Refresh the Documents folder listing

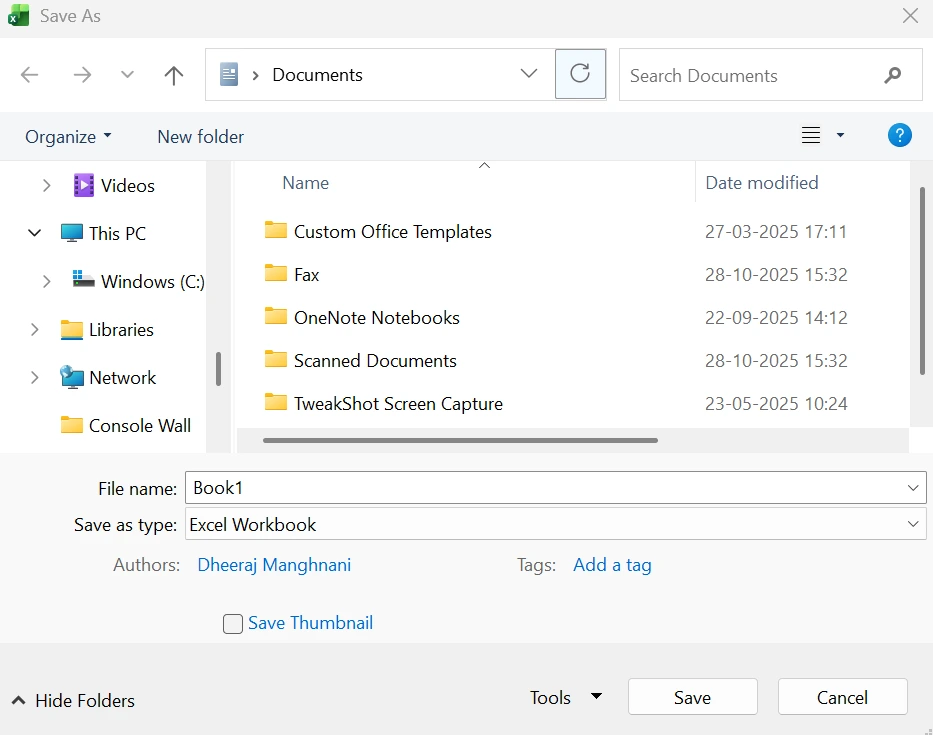(x=580, y=75)
